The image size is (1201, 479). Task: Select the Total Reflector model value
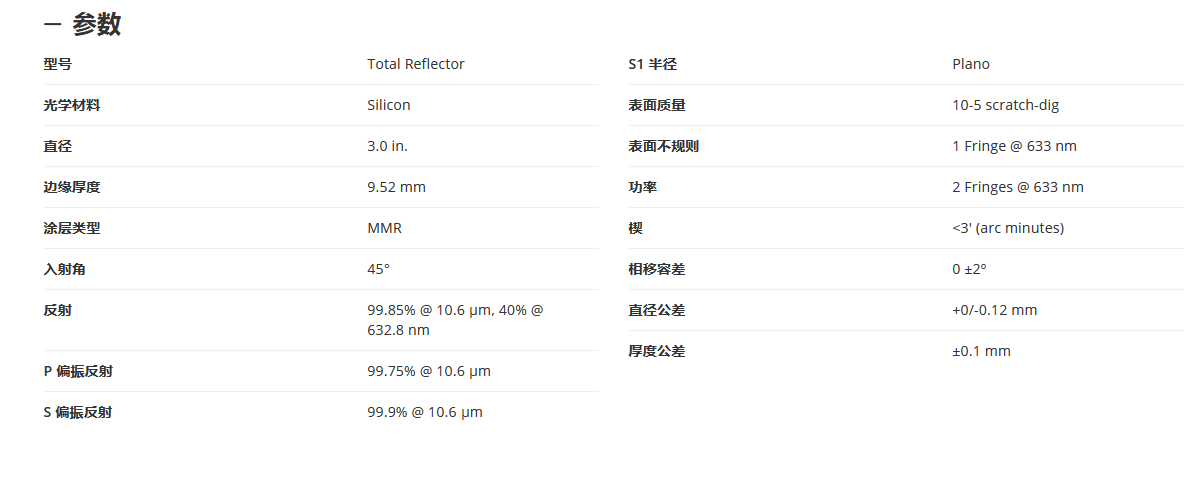416,64
